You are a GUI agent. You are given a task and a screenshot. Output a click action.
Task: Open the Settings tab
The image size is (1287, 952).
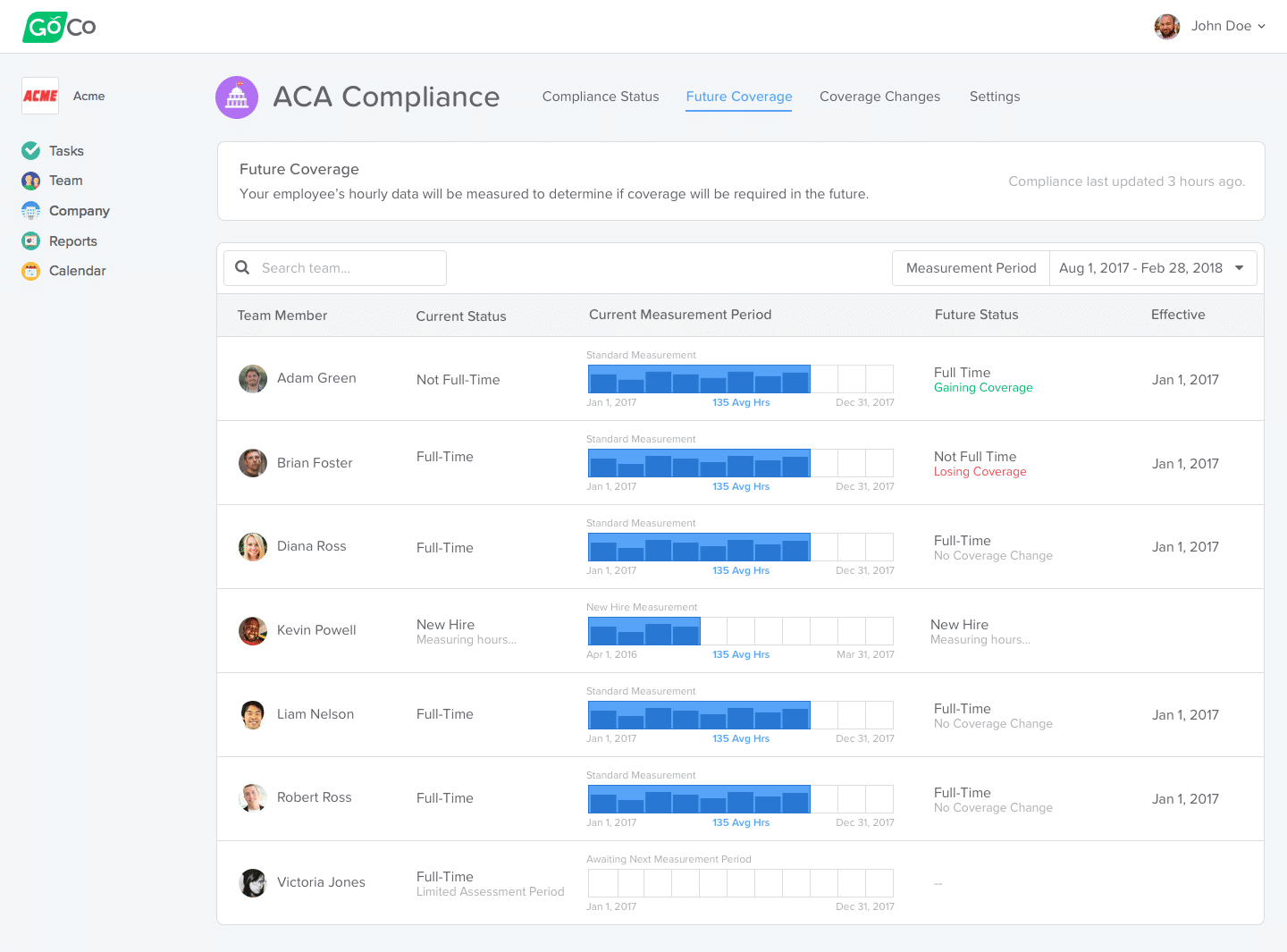point(995,97)
